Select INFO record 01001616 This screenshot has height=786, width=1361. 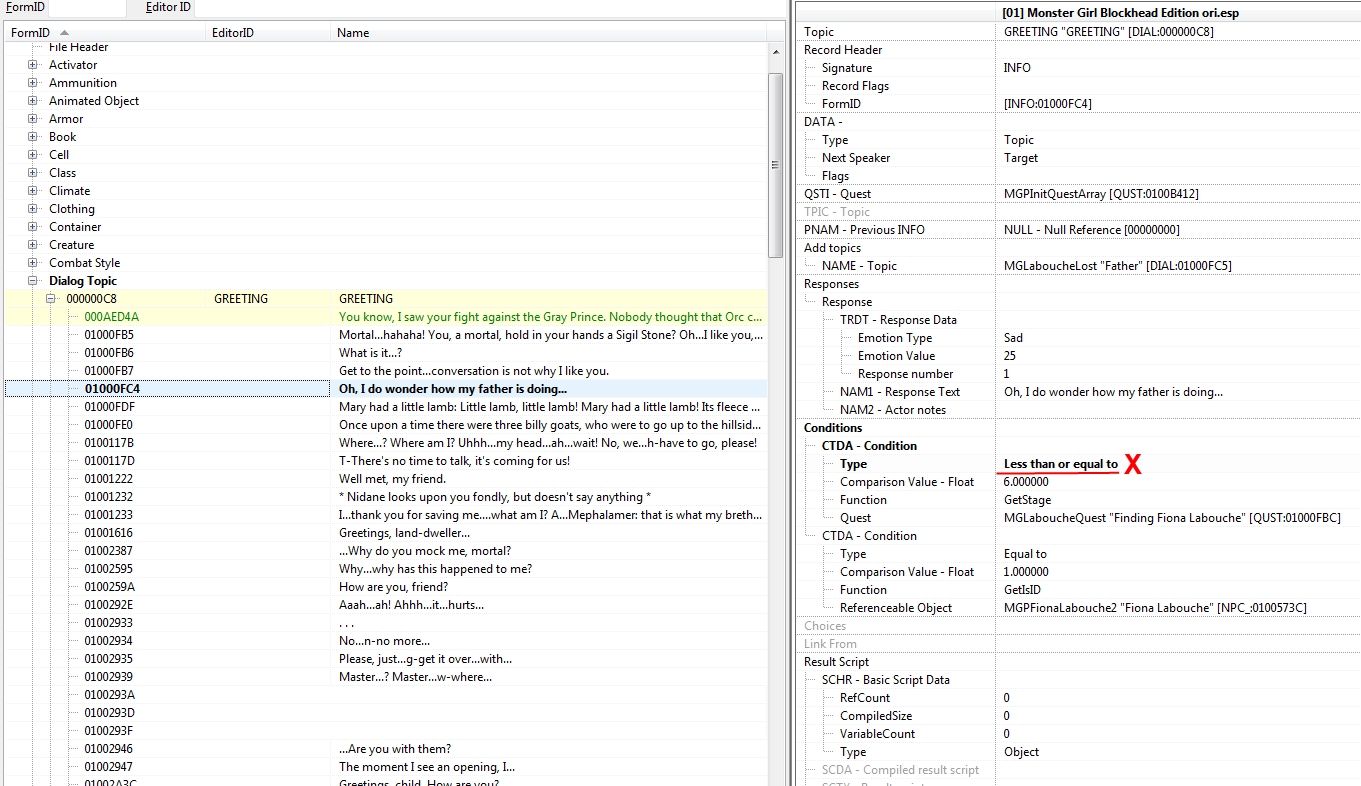point(385,533)
